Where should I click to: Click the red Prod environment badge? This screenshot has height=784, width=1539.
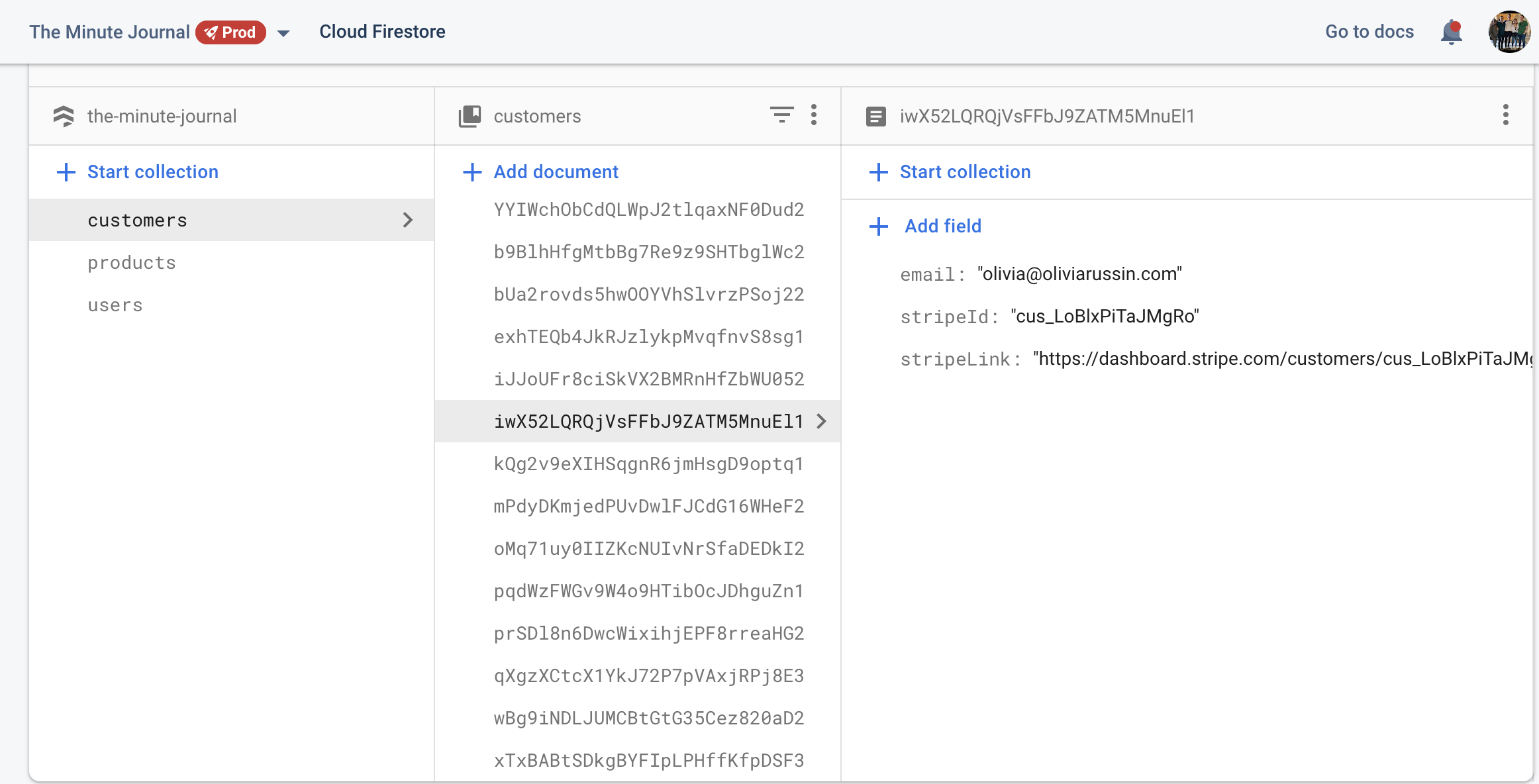[230, 32]
